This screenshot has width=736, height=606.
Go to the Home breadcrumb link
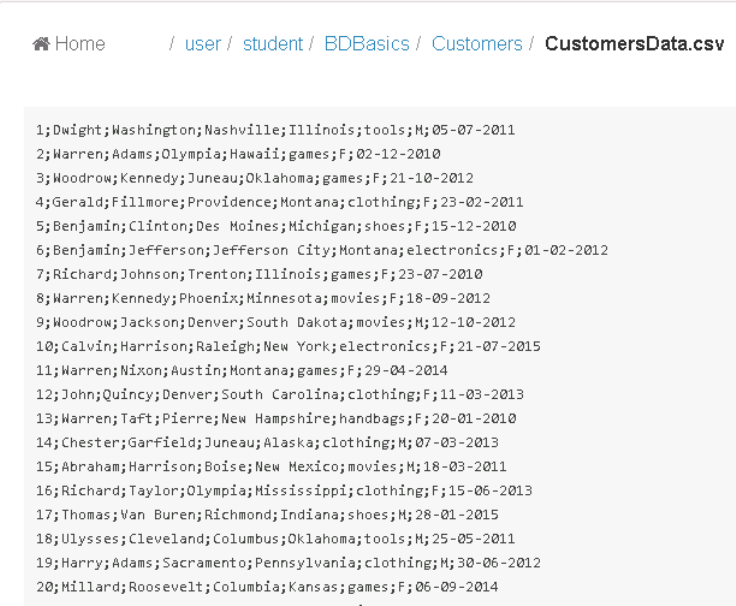79,45
